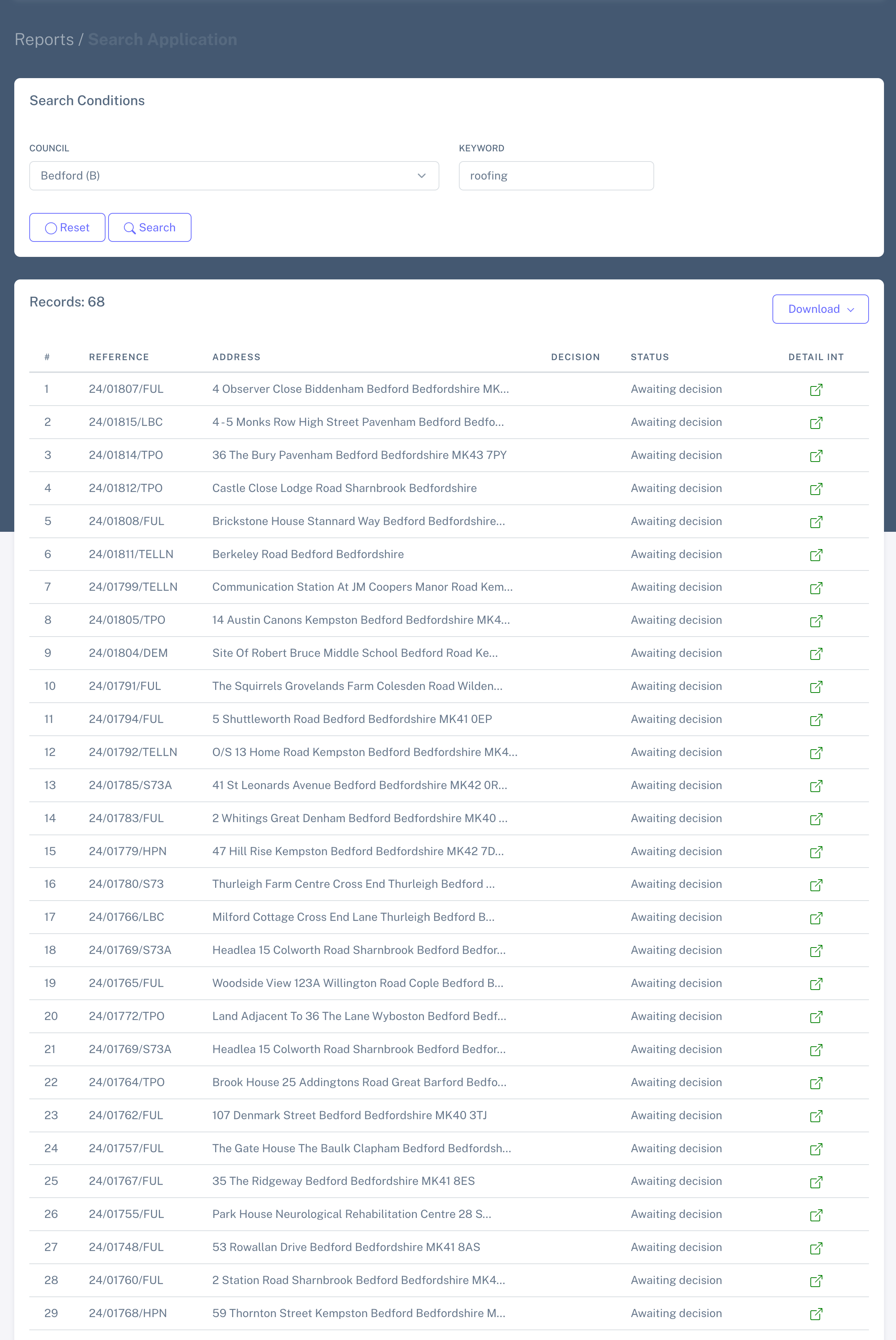Open detail icon for 24/01768/HPN row
Screen dimensions: 896x1340
pyautogui.click(x=815, y=1313)
